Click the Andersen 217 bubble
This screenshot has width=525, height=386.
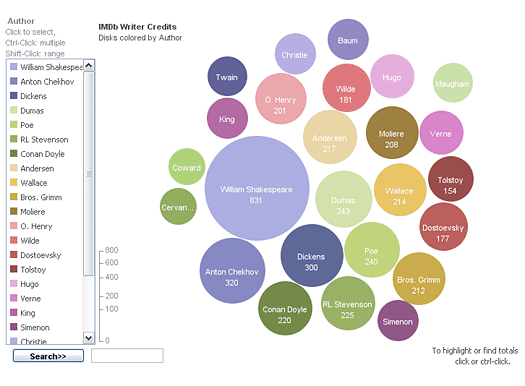point(330,137)
